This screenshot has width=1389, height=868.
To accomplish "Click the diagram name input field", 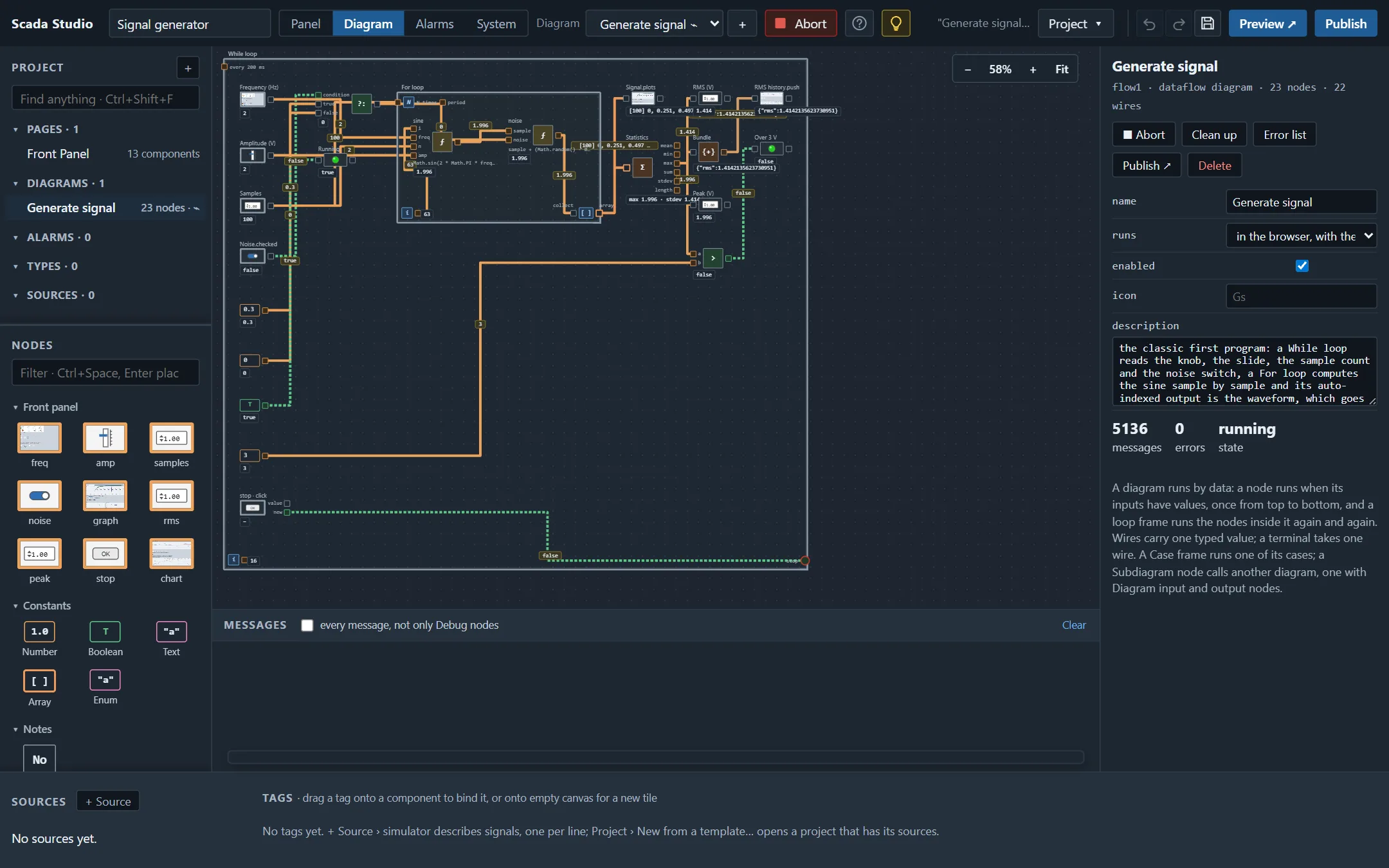I will (x=1302, y=202).
